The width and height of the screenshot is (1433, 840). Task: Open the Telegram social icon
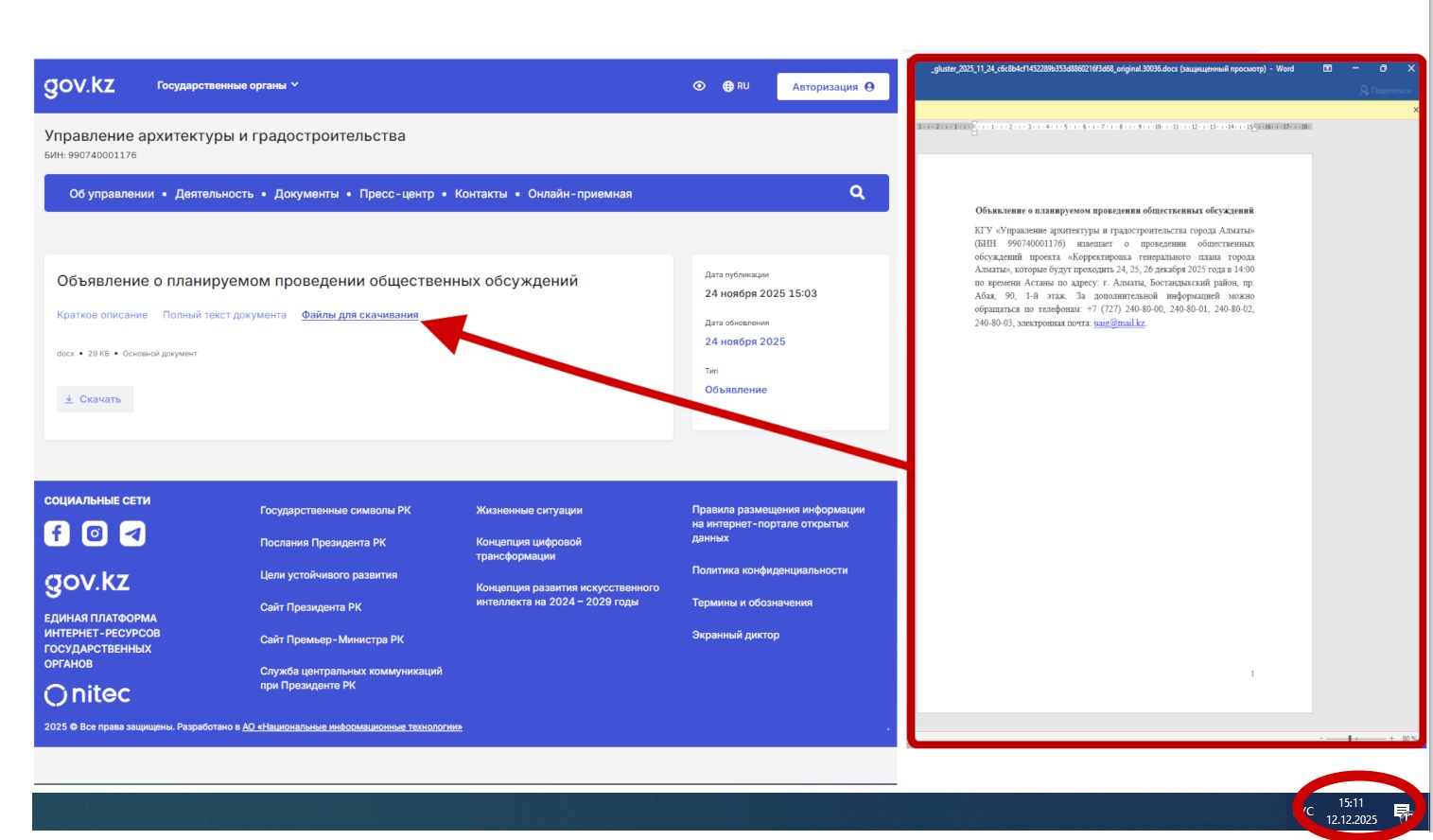point(132,534)
